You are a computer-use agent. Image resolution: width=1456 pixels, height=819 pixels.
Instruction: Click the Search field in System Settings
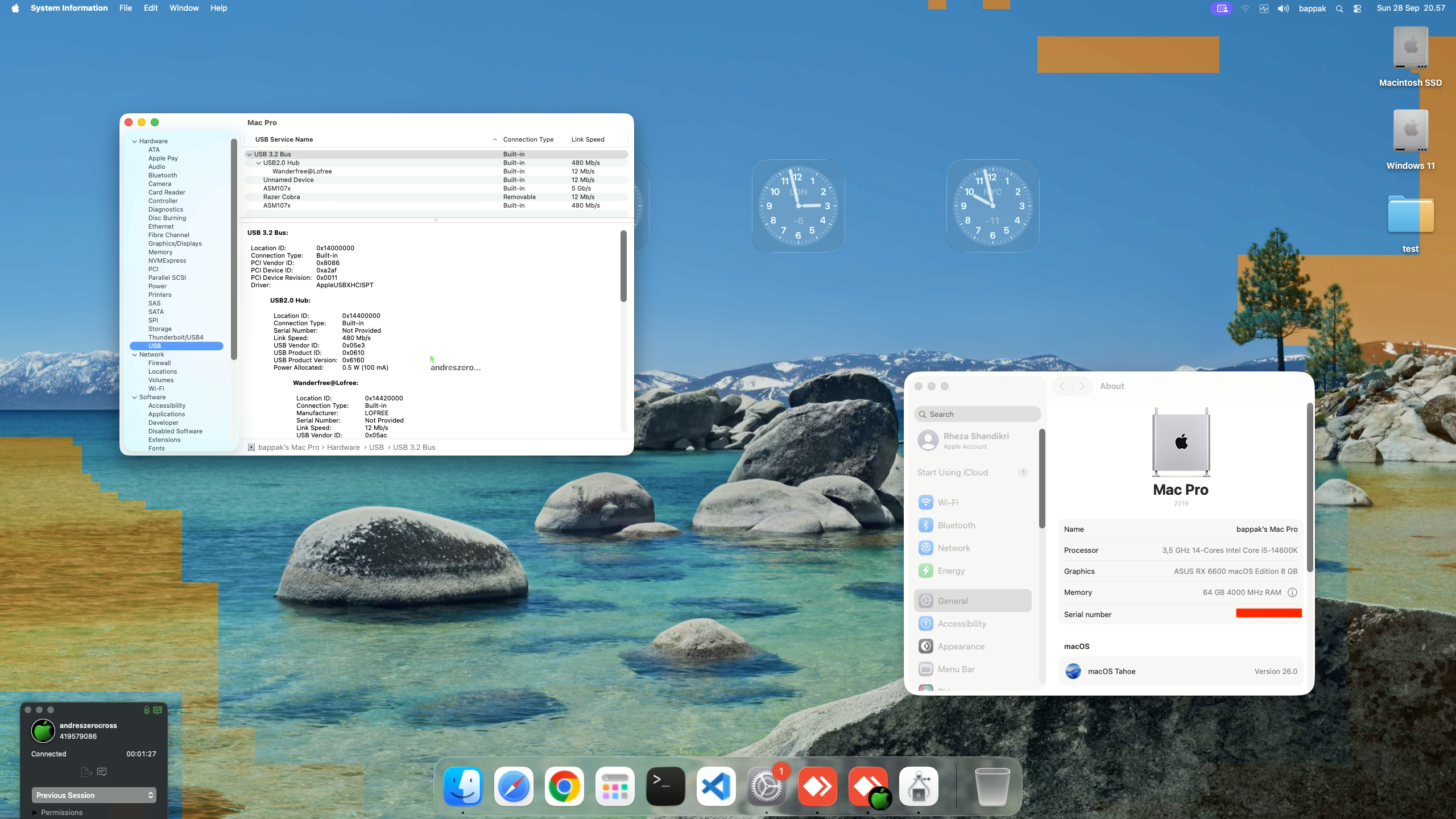pyautogui.click(x=977, y=414)
